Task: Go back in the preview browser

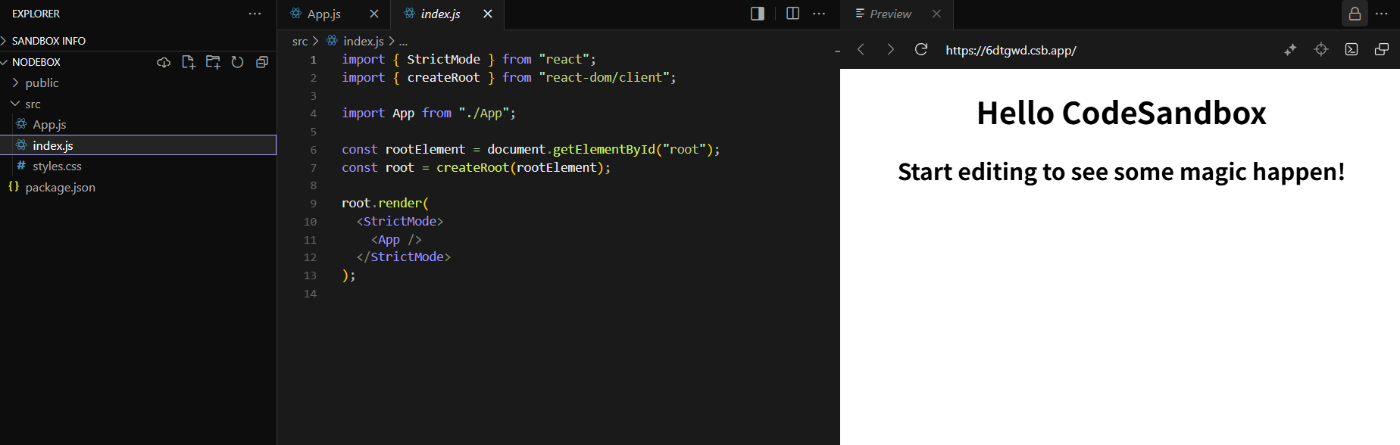Action: [x=861, y=49]
